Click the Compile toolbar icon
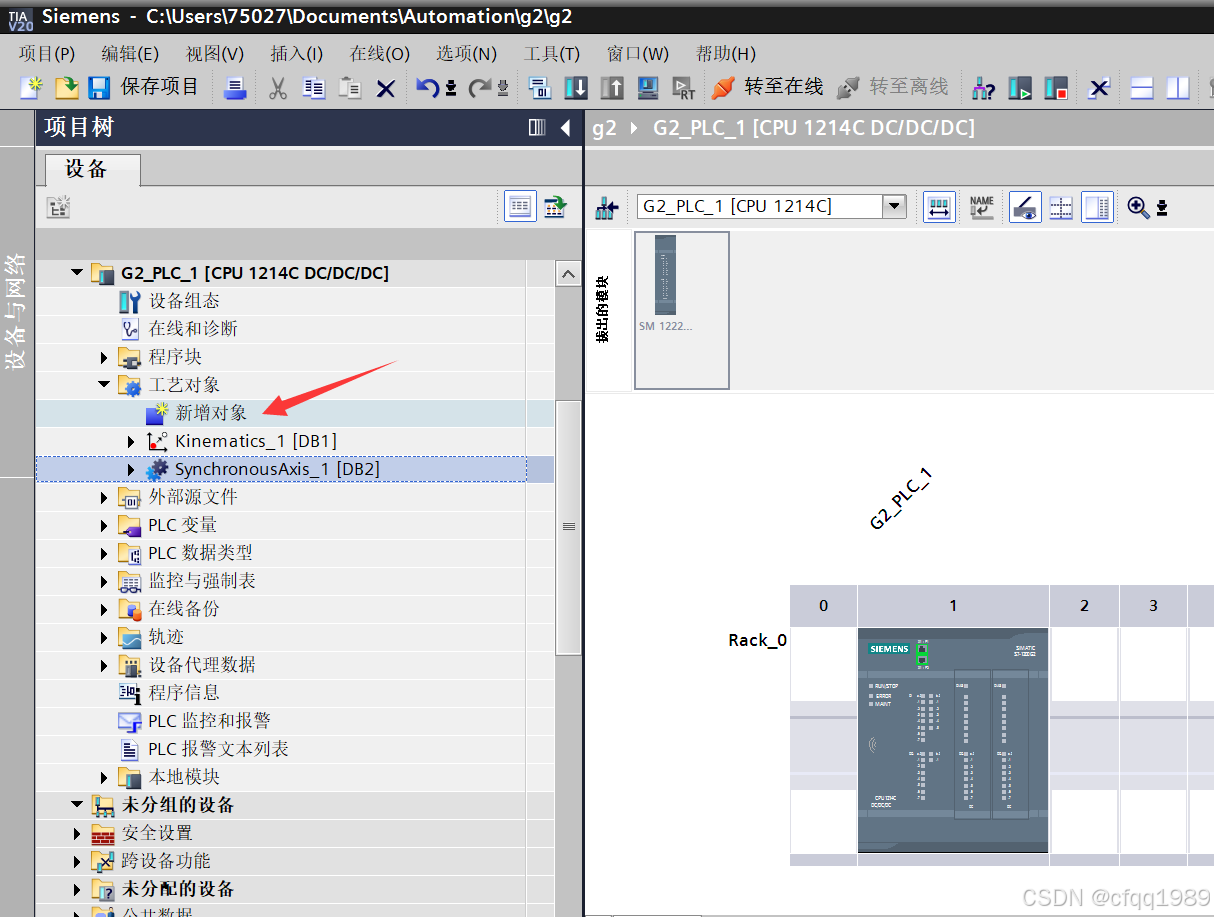The height and width of the screenshot is (917, 1214). point(540,88)
